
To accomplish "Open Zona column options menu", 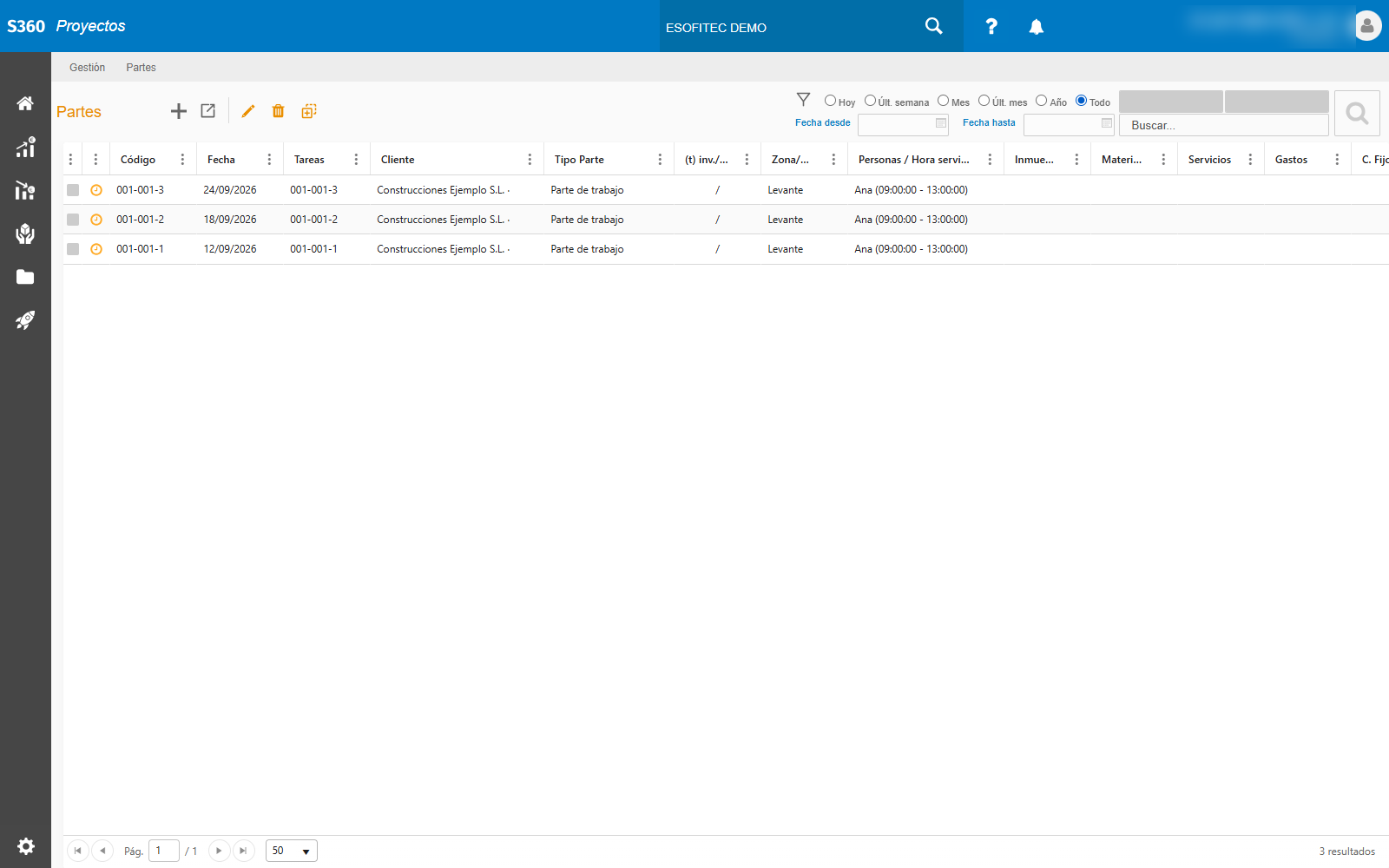I will 833,160.
